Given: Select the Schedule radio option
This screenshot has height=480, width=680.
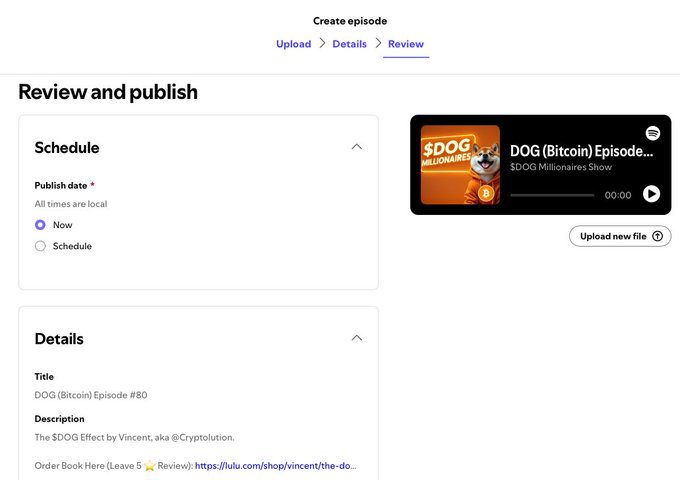Looking at the screenshot, I should tap(40, 246).
